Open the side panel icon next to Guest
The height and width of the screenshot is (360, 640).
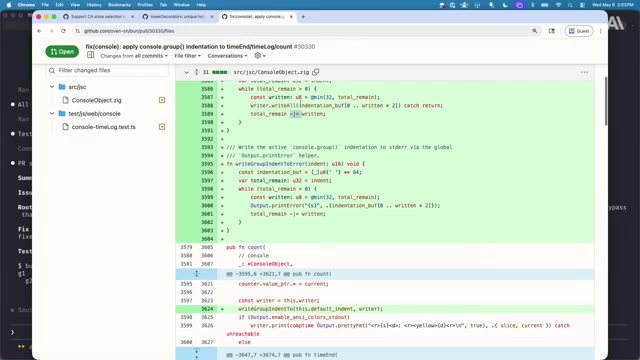coord(551,31)
